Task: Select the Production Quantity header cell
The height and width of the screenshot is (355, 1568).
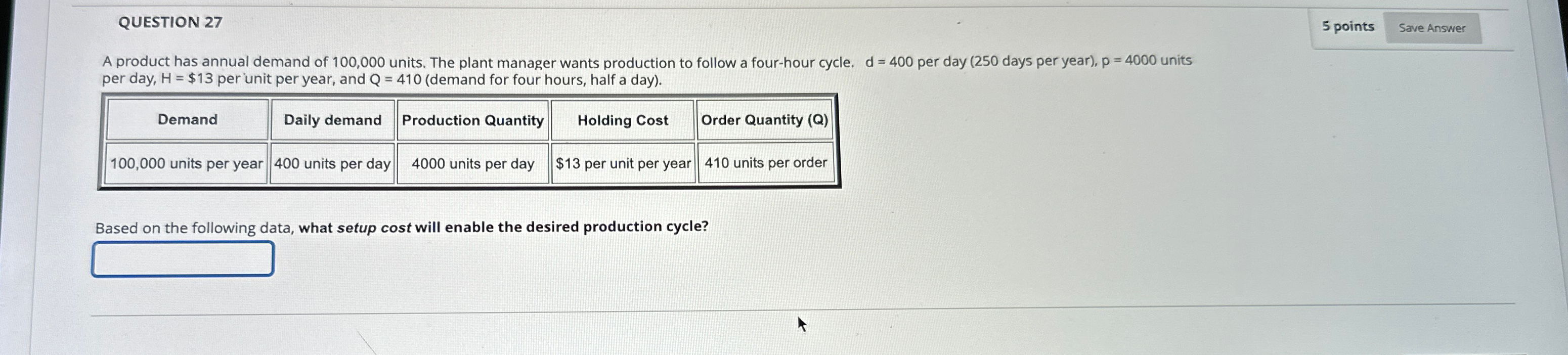Action: (x=472, y=120)
